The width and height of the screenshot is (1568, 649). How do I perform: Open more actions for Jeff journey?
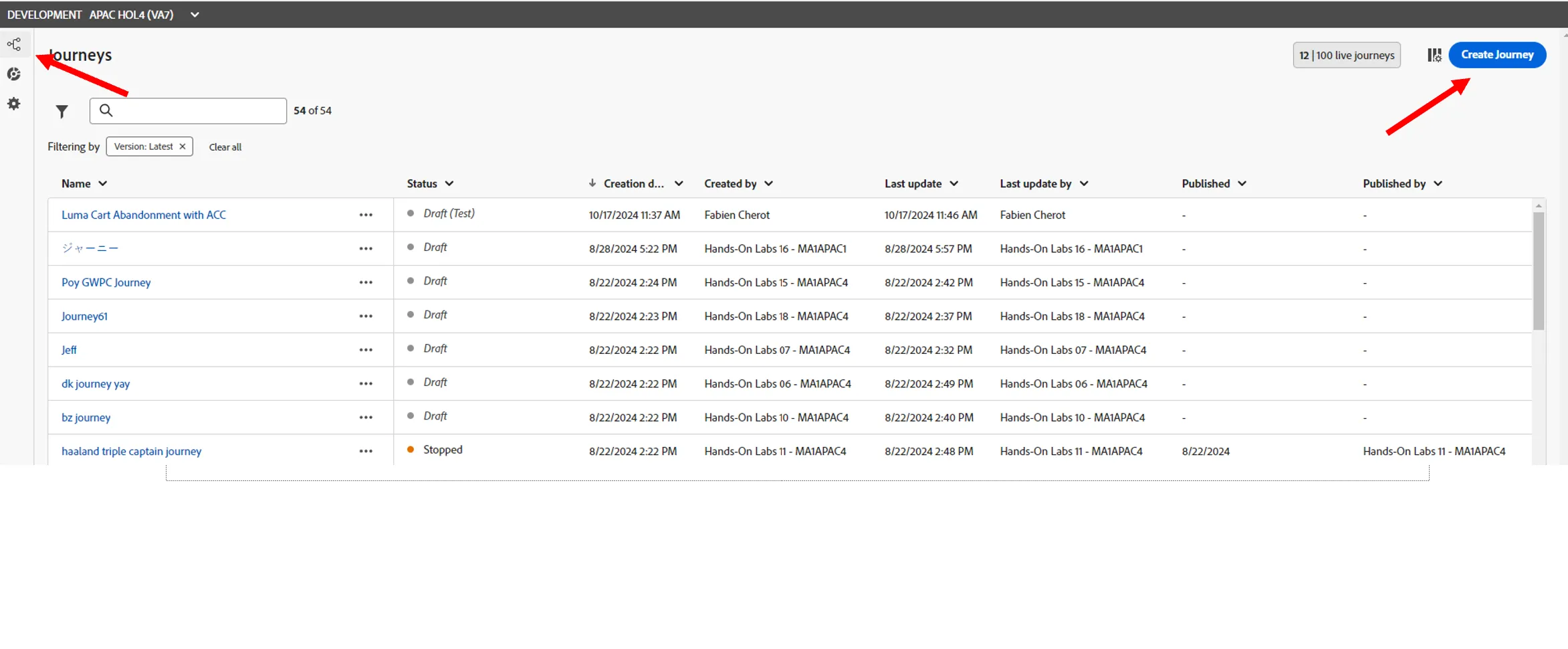click(x=366, y=350)
